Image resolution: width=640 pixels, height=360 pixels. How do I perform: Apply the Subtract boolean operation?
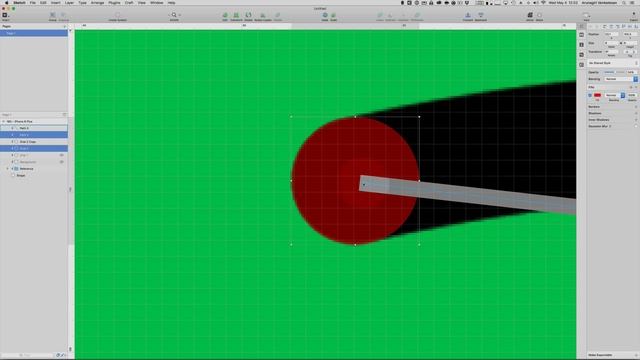click(391, 16)
